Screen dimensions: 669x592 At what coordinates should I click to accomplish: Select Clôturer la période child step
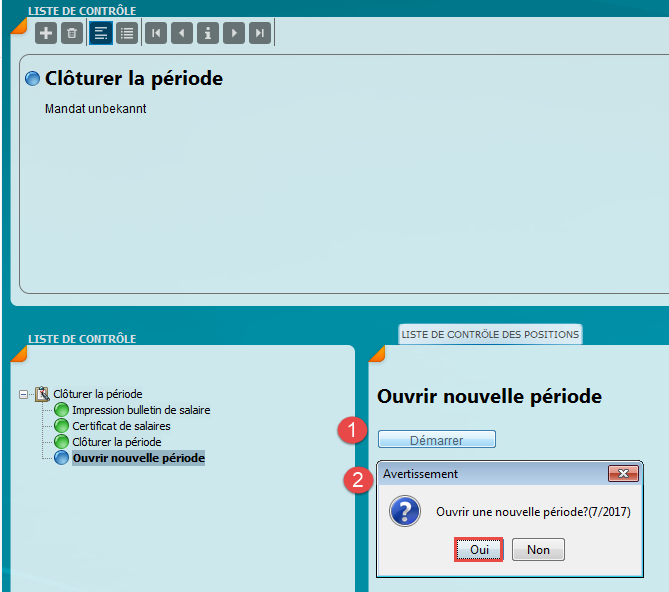116,442
